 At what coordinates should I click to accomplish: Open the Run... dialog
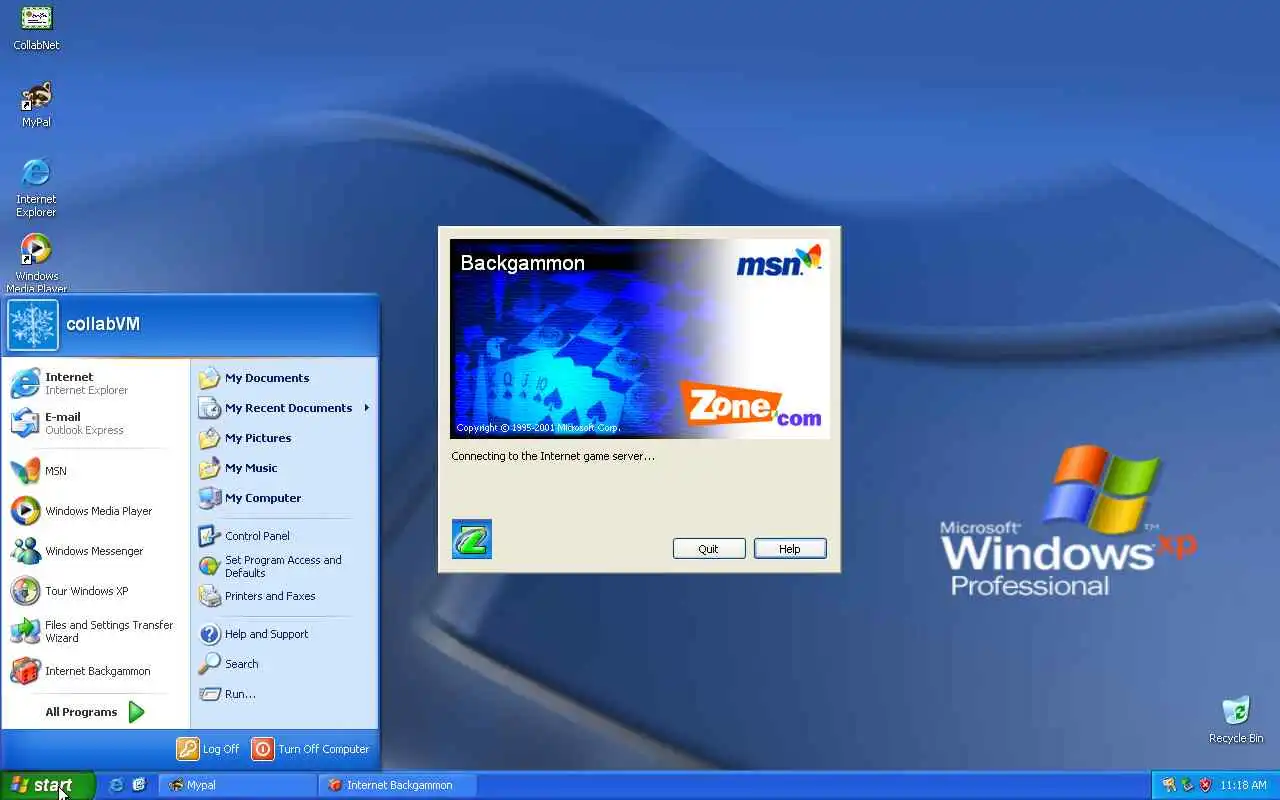point(284,694)
